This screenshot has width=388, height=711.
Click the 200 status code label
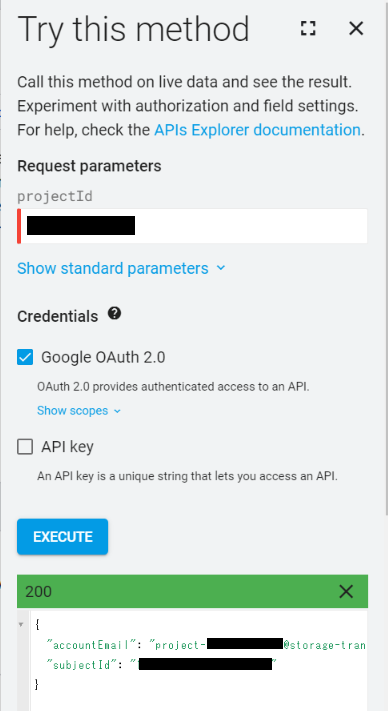coord(39,591)
